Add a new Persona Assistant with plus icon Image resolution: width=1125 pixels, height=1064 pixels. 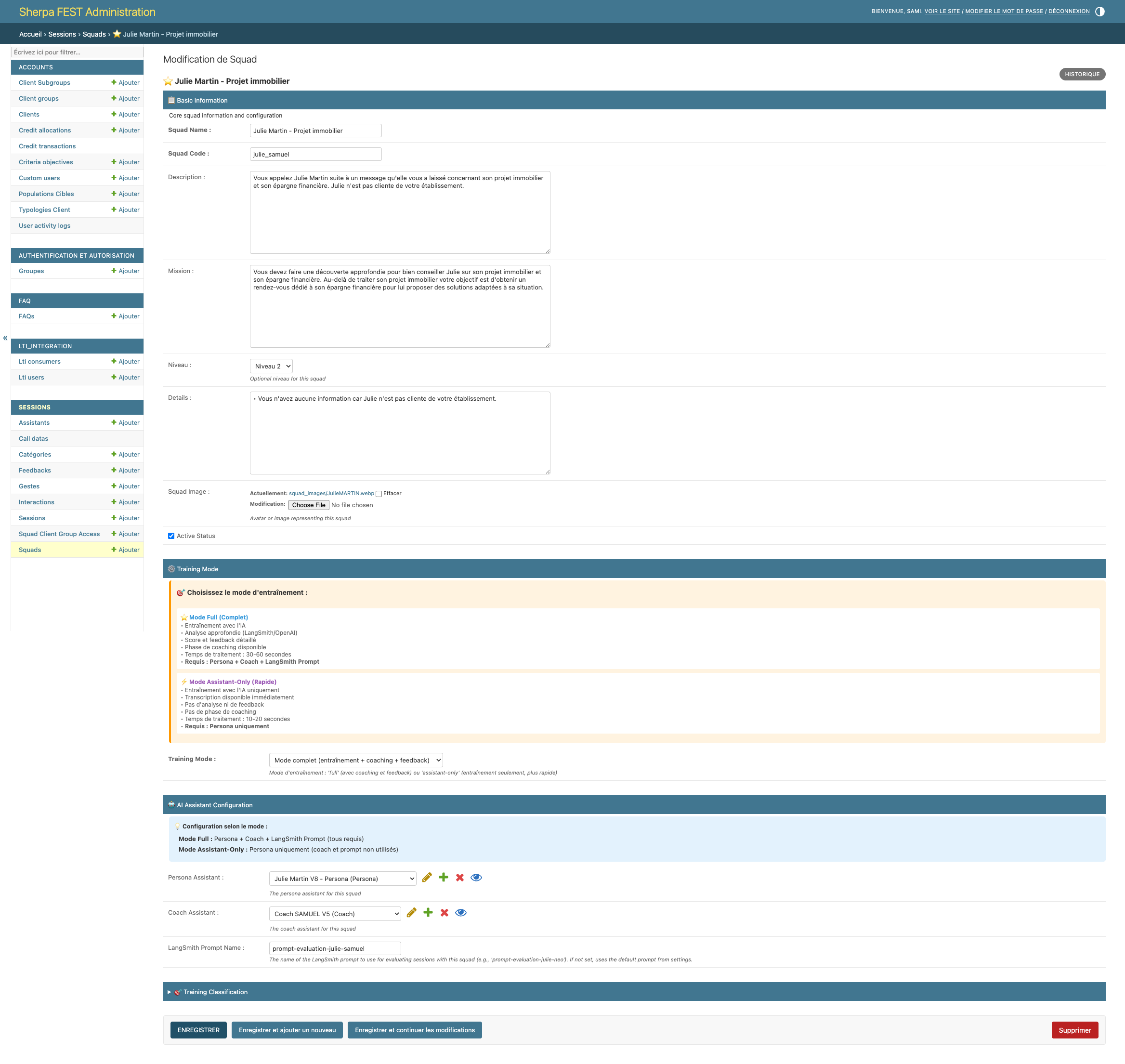[x=444, y=878]
